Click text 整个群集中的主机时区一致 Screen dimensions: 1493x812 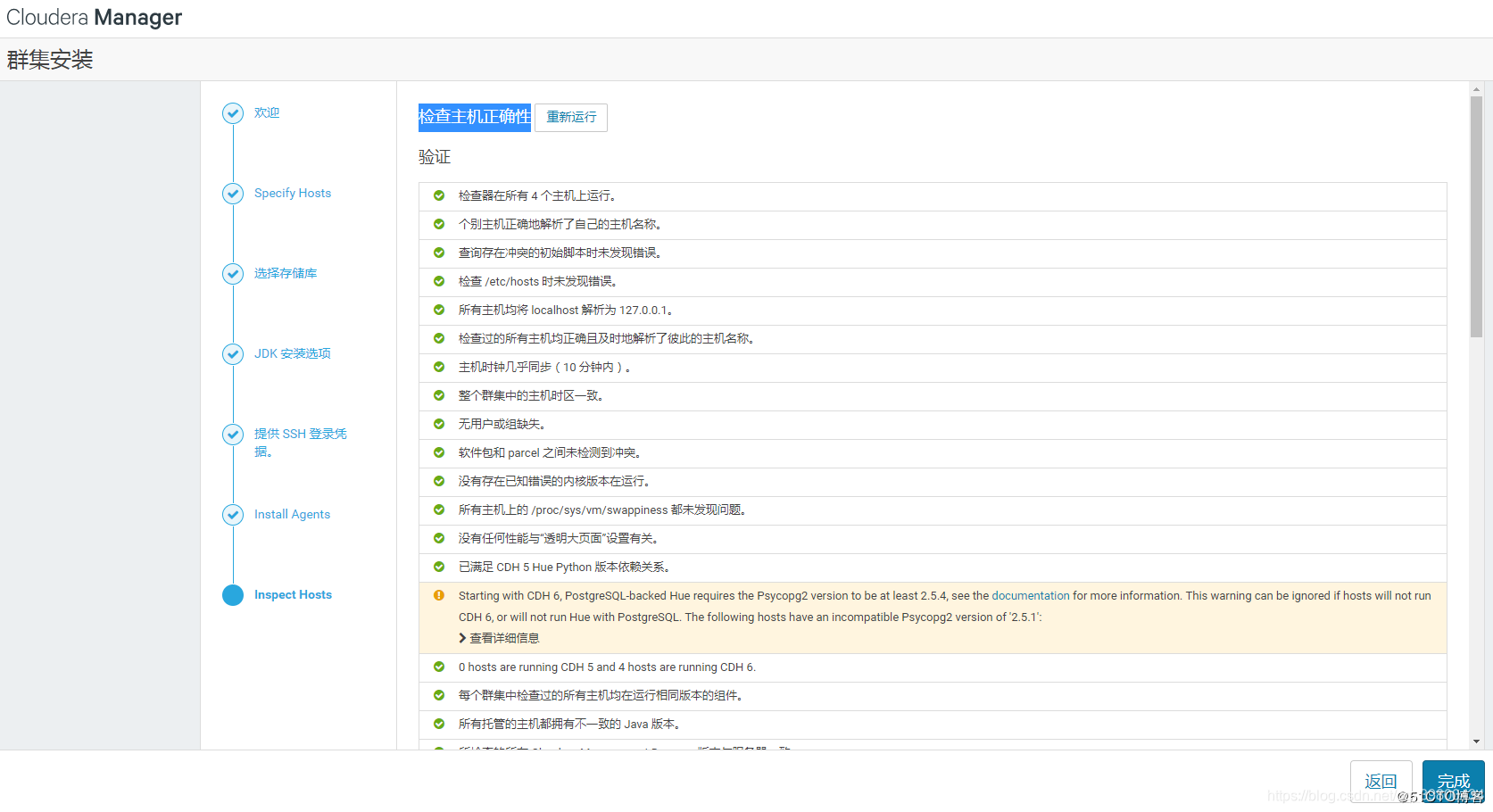click(x=532, y=395)
